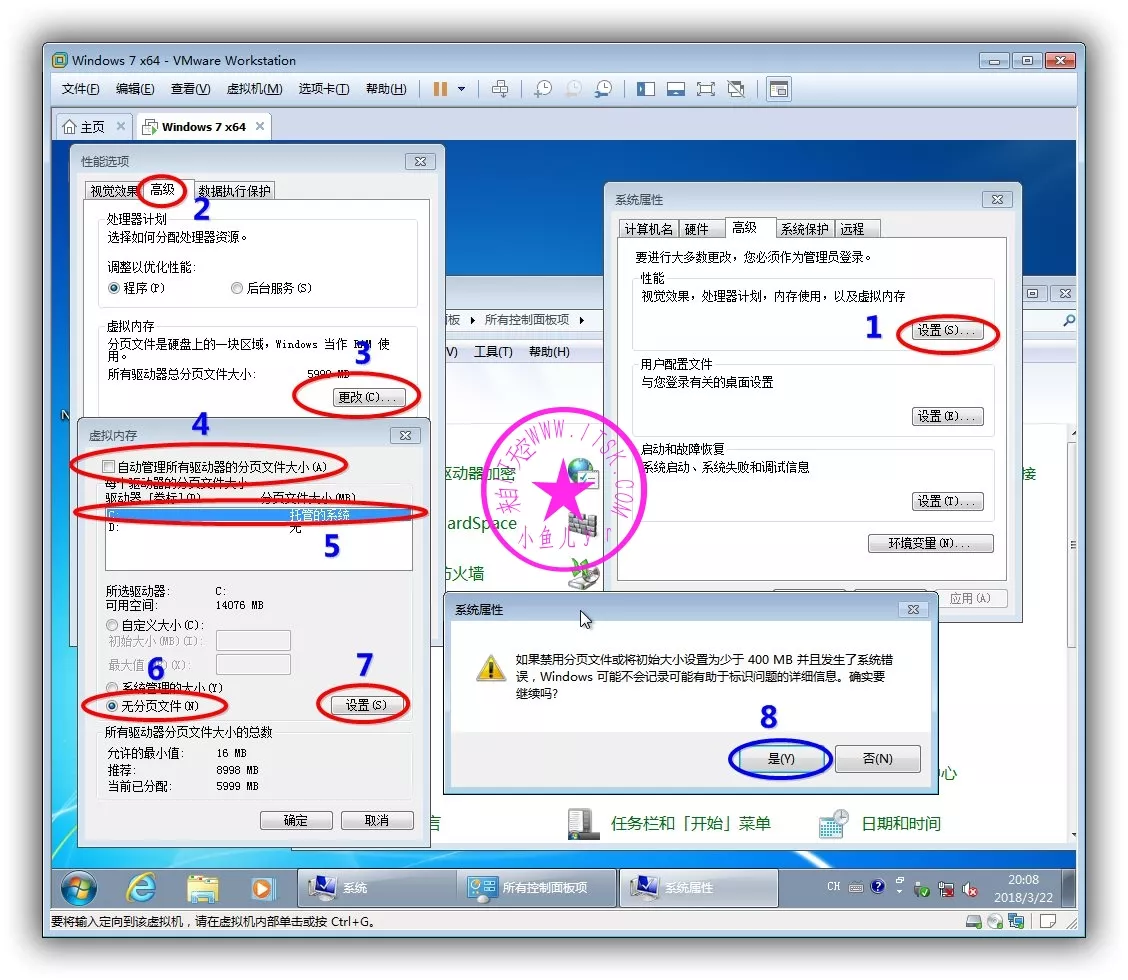Expand the dropdown arrow beside pause button

[461, 89]
